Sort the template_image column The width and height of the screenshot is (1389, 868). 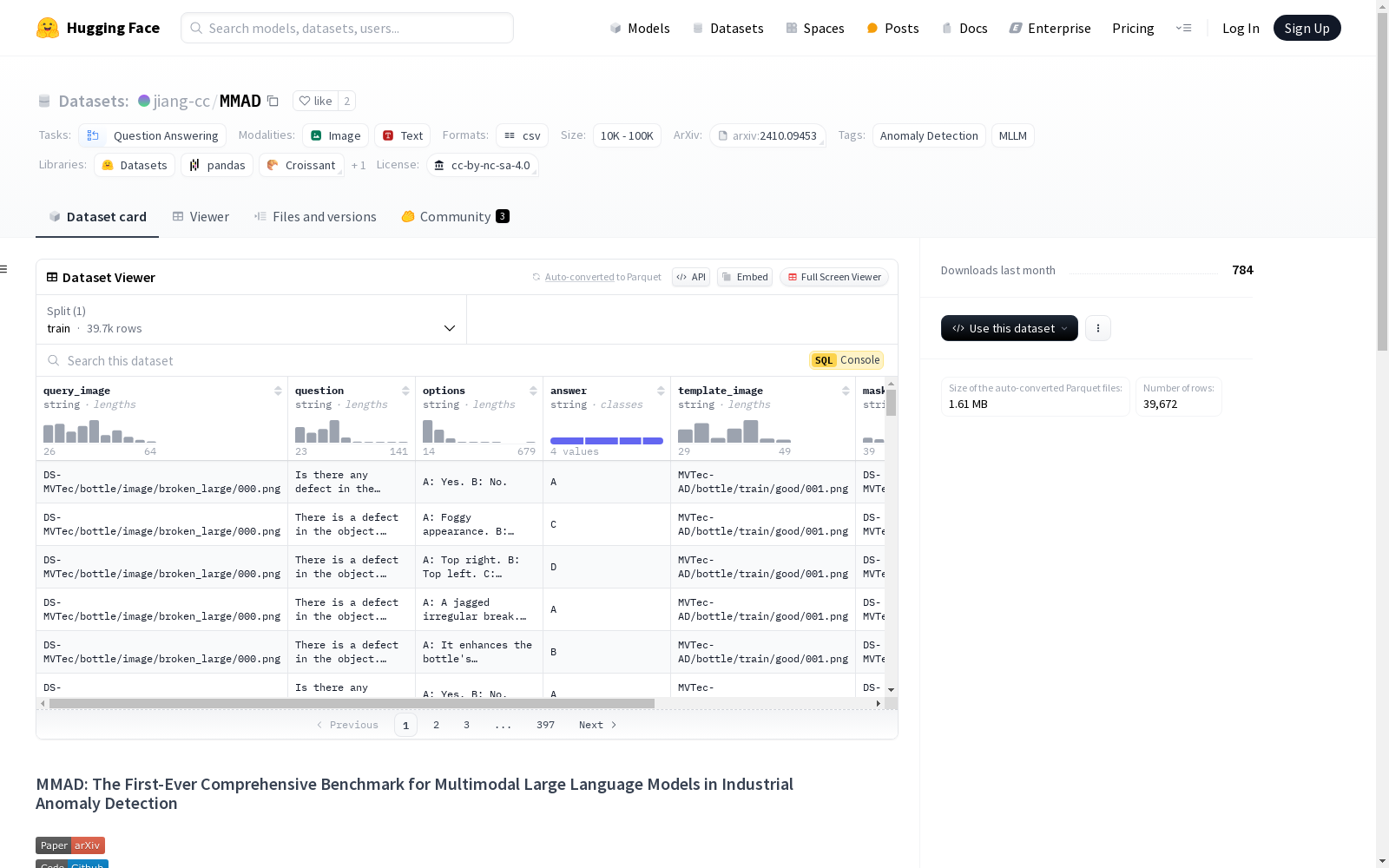(846, 391)
